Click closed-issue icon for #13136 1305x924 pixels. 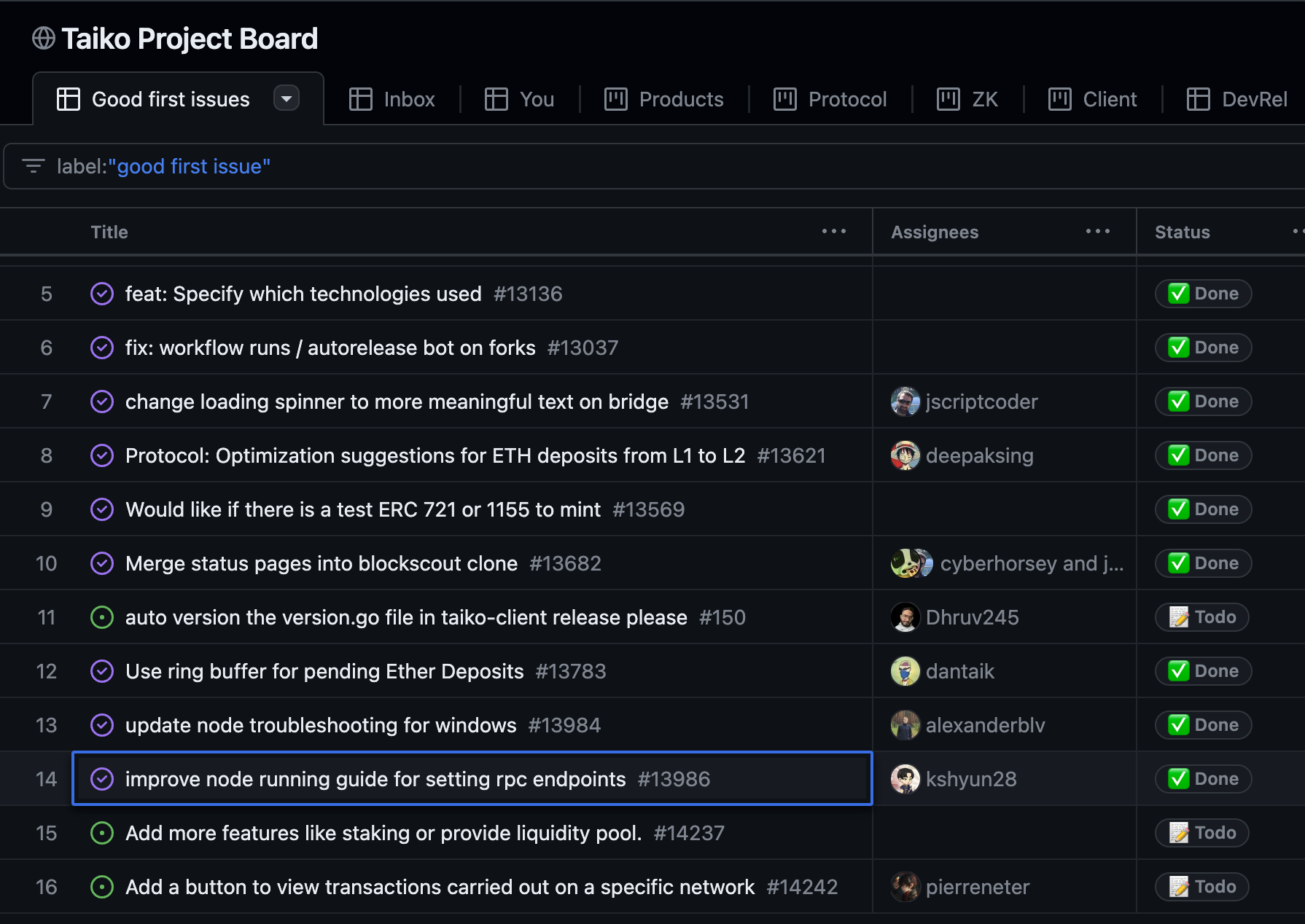(102, 294)
